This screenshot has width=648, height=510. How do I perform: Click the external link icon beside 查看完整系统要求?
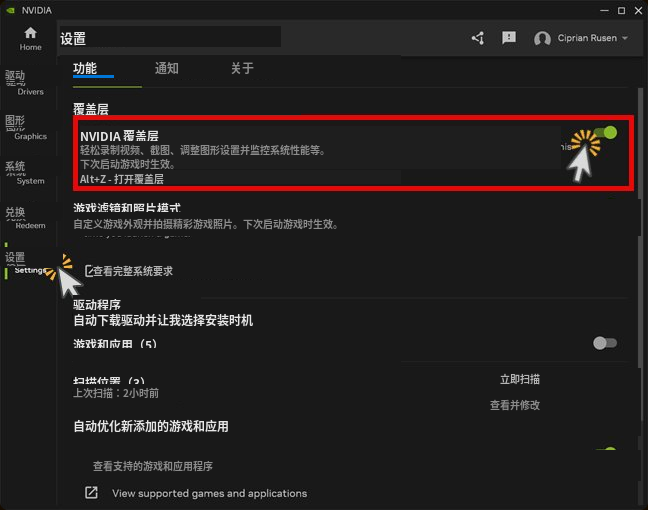click(88, 271)
